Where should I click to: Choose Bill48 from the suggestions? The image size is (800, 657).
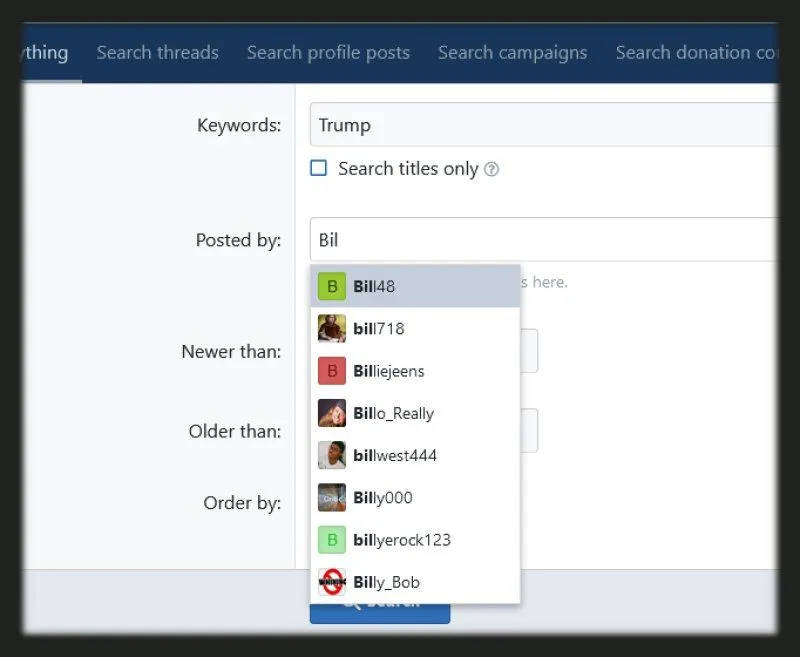(x=415, y=286)
